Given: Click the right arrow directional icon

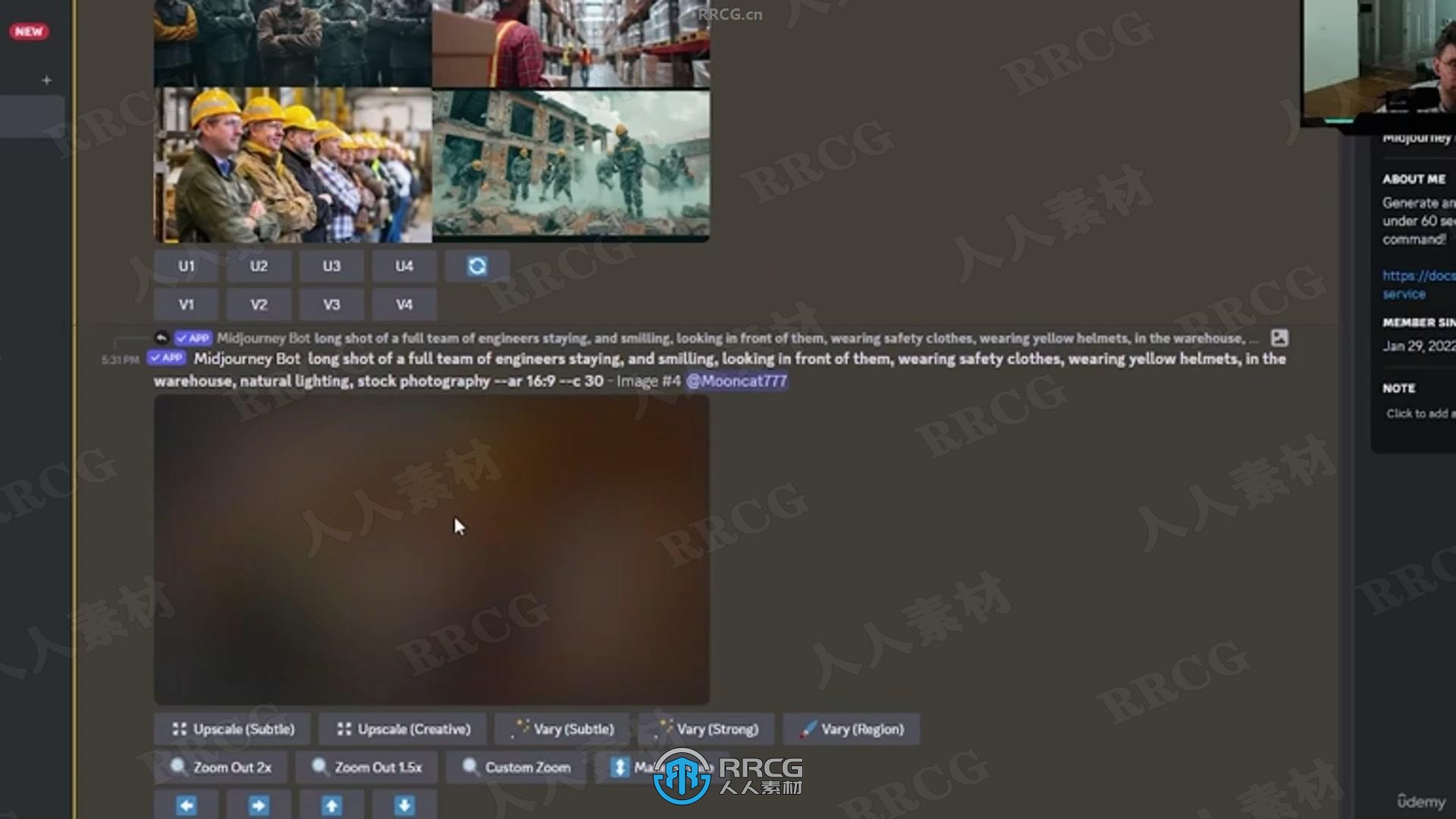Looking at the screenshot, I should 258,805.
